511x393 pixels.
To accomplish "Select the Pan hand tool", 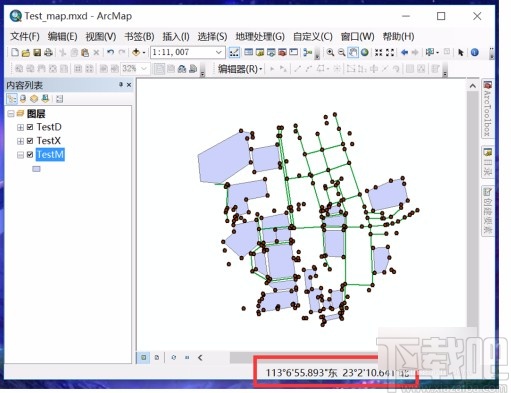I will 353,52.
